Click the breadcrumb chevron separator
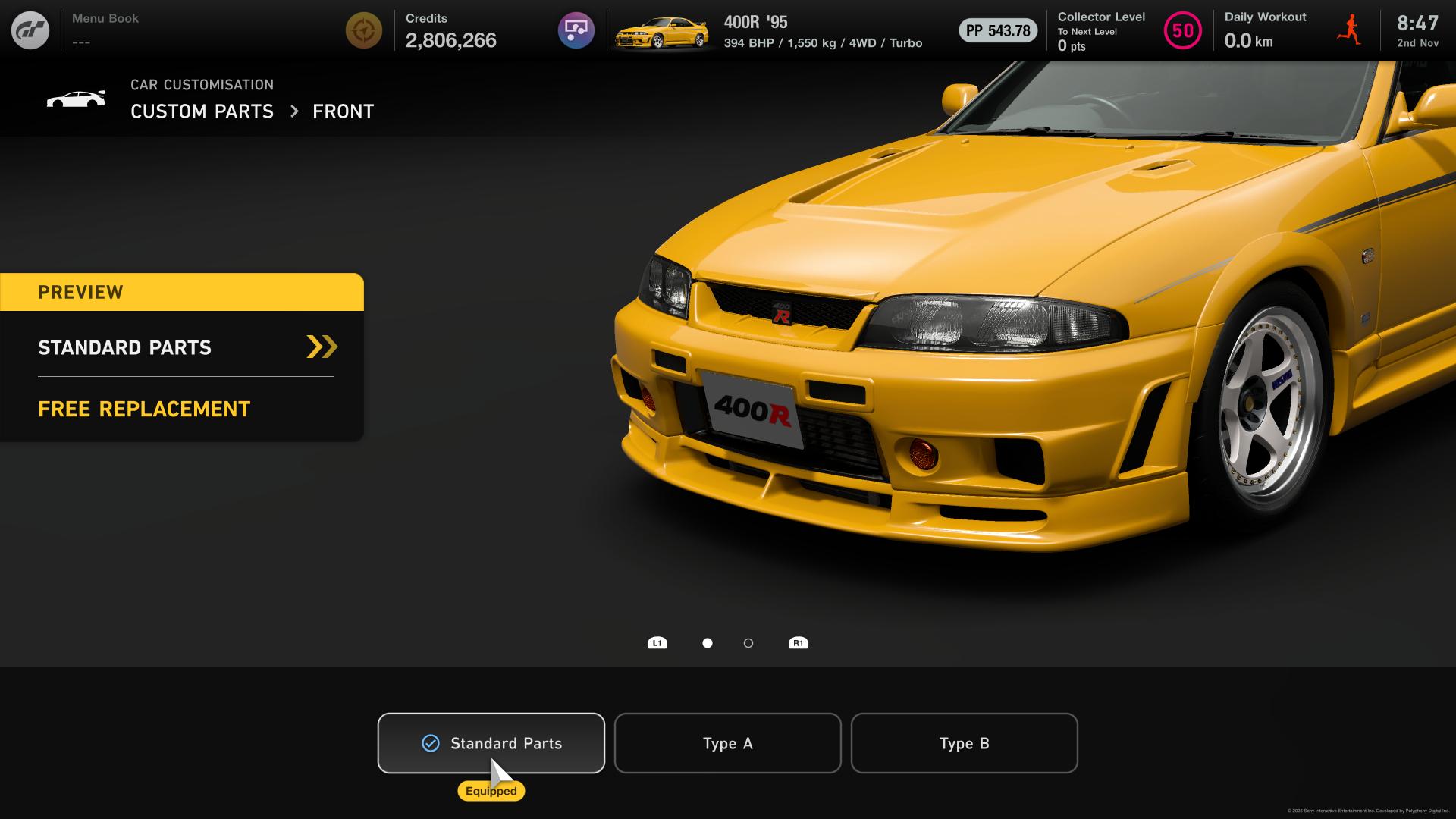Viewport: 1456px width, 819px height. click(x=294, y=111)
